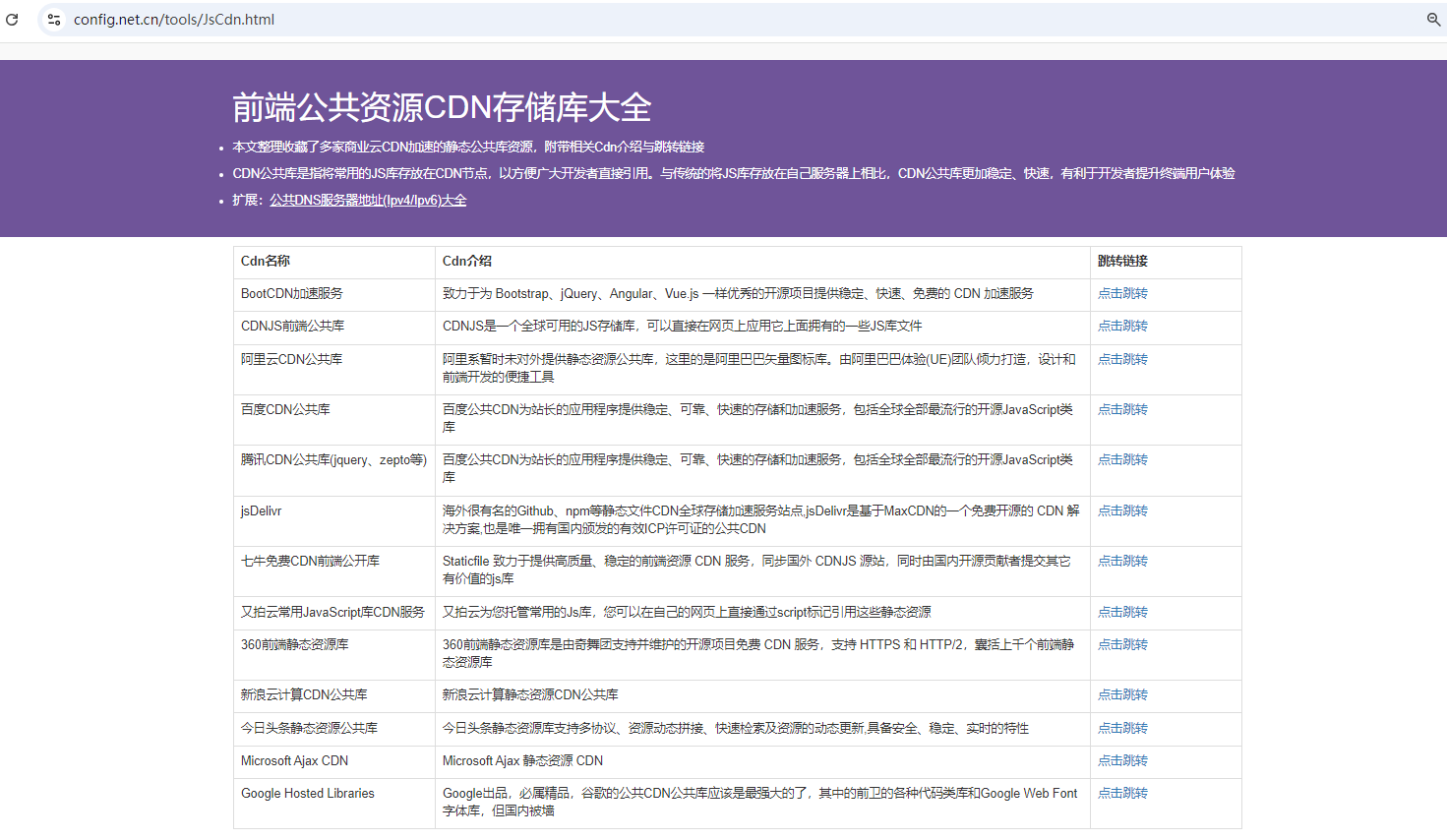Viewport: 1447px width, 840px height.
Task: Select the Microsoft Ajax CDN name cell
Action: (x=334, y=761)
